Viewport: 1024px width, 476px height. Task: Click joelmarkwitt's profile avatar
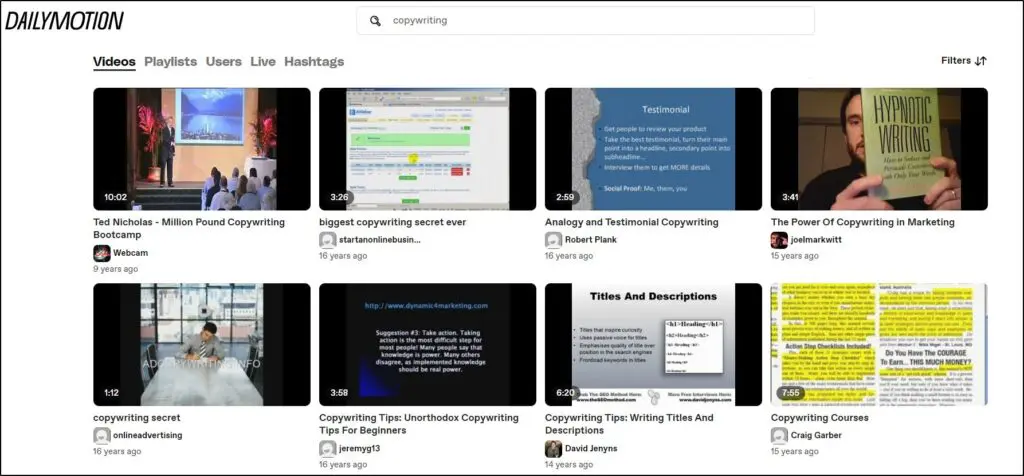click(x=780, y=240)
